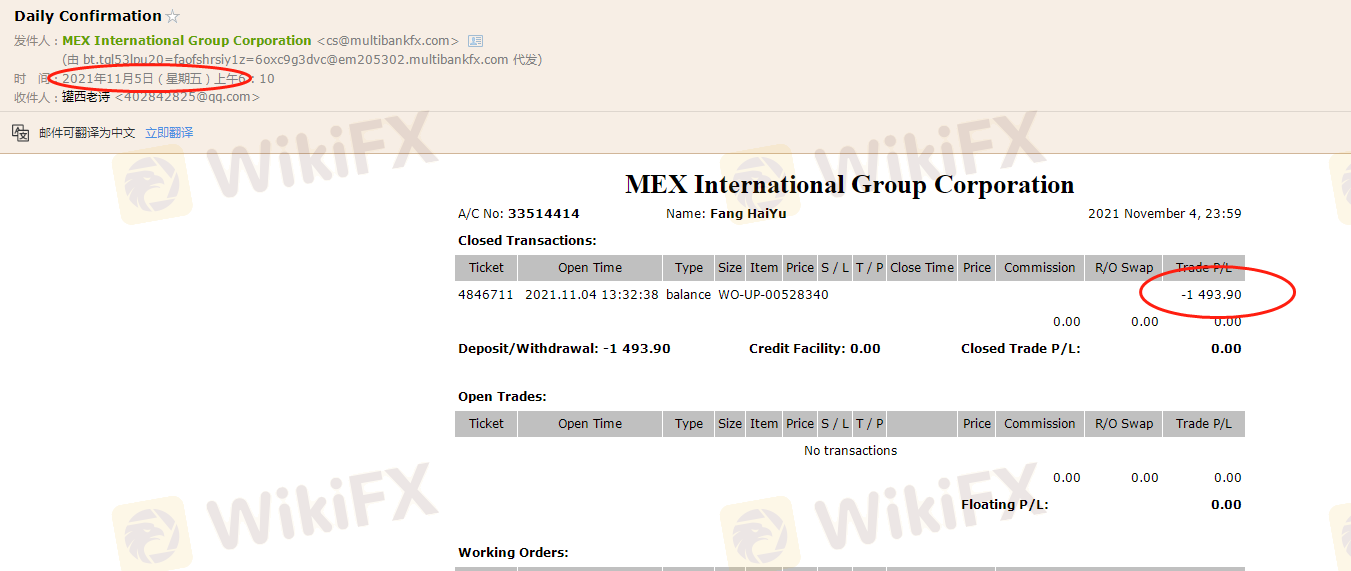Click Deposit/Withdrawal: -1 493.90 summary

click(564, 349)
